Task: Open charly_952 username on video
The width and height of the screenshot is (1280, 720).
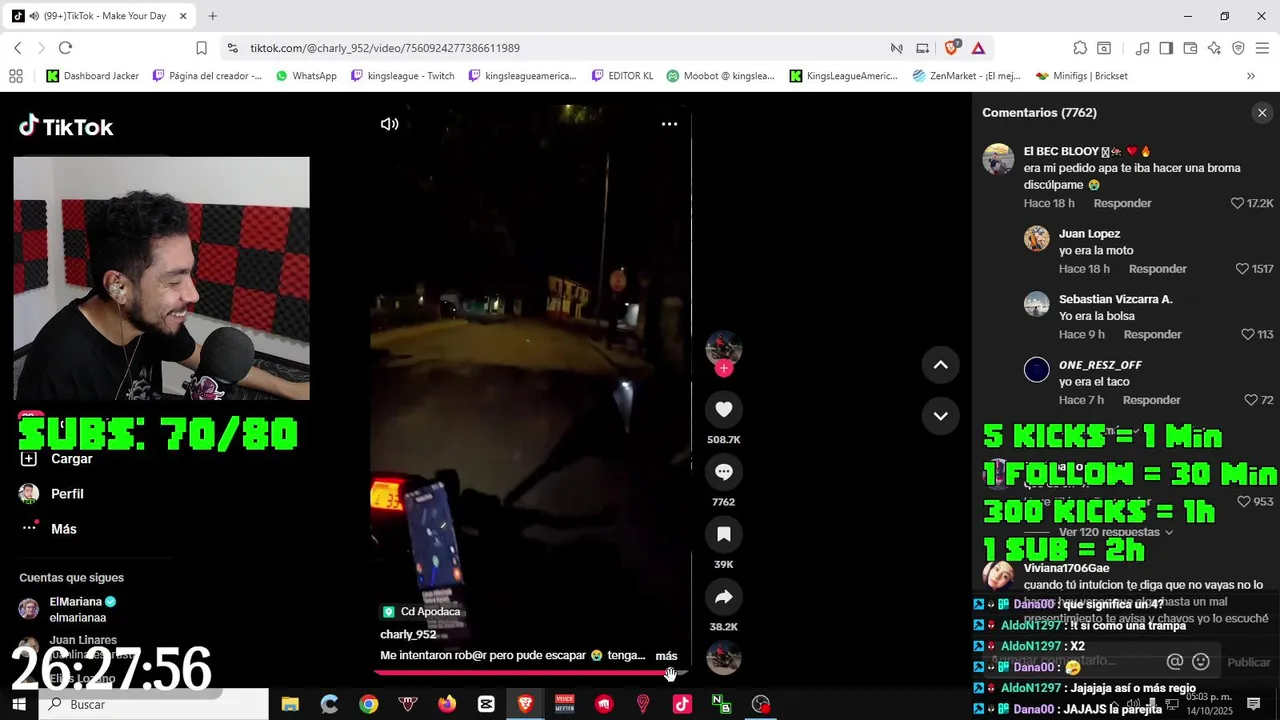Action: [408, 634]
